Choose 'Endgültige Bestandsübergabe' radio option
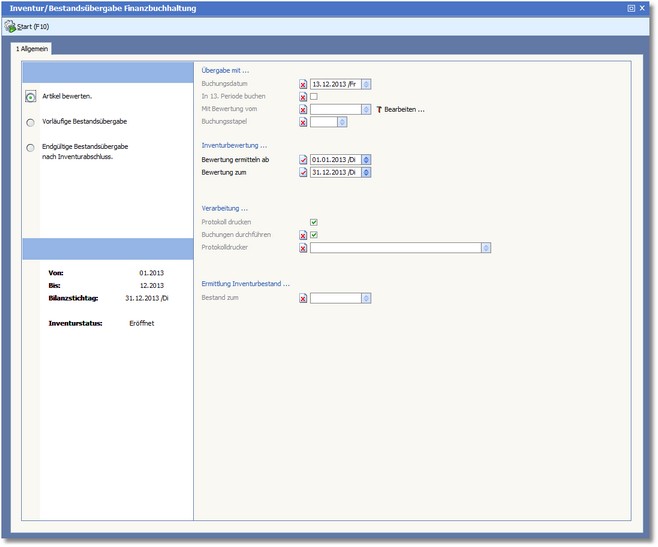This screenshot has width=658, height=547. tap(32, 148)
